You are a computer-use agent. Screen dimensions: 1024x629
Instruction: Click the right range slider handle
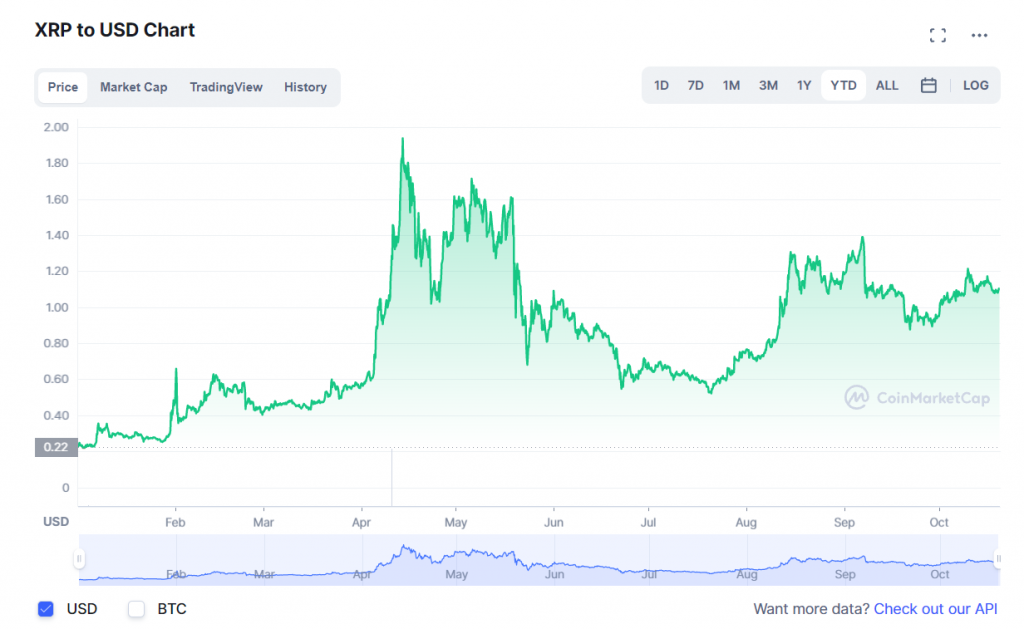997,559
